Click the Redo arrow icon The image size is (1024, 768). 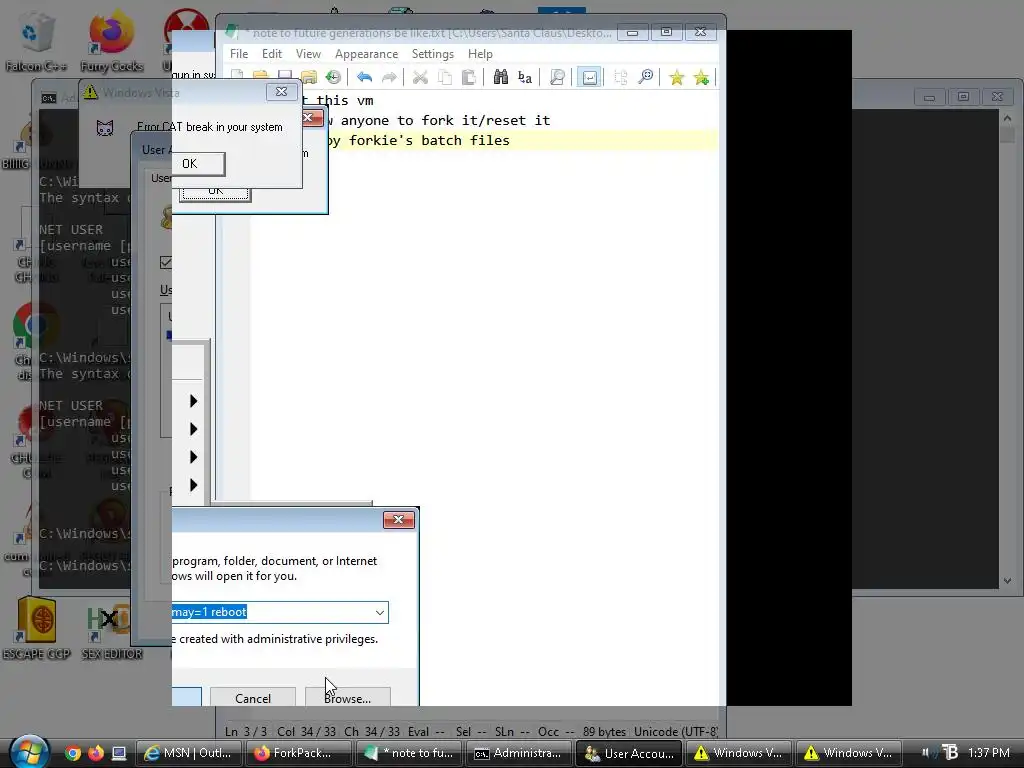coord(389,77)
